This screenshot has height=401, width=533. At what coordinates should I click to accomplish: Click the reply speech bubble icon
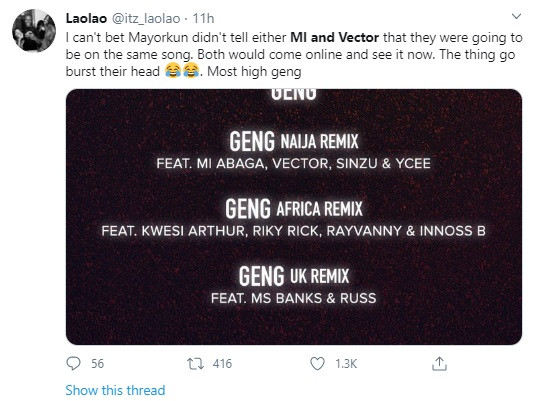pos(73,364)
